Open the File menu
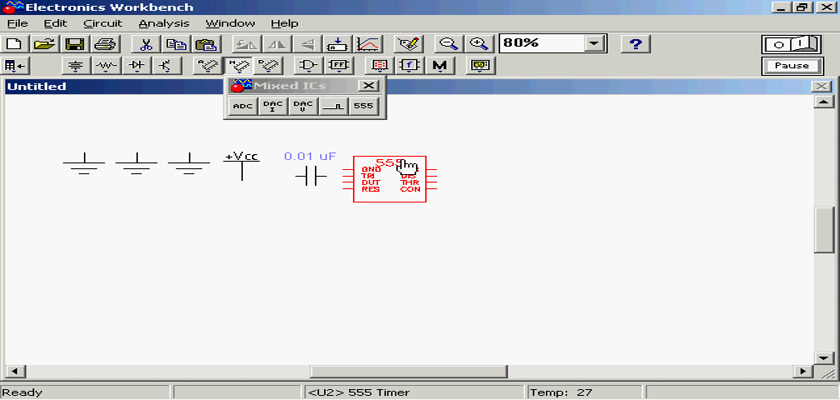The width and height of the screenshot is (840, 400). [x=17, y=24]
